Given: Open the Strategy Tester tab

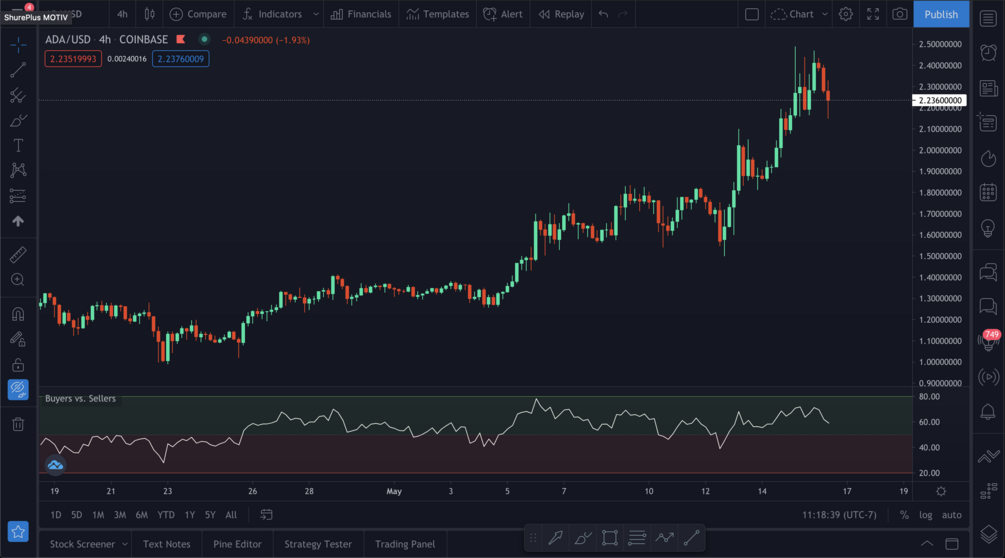Looking at the screenshot, I should (x=318, y=544).
